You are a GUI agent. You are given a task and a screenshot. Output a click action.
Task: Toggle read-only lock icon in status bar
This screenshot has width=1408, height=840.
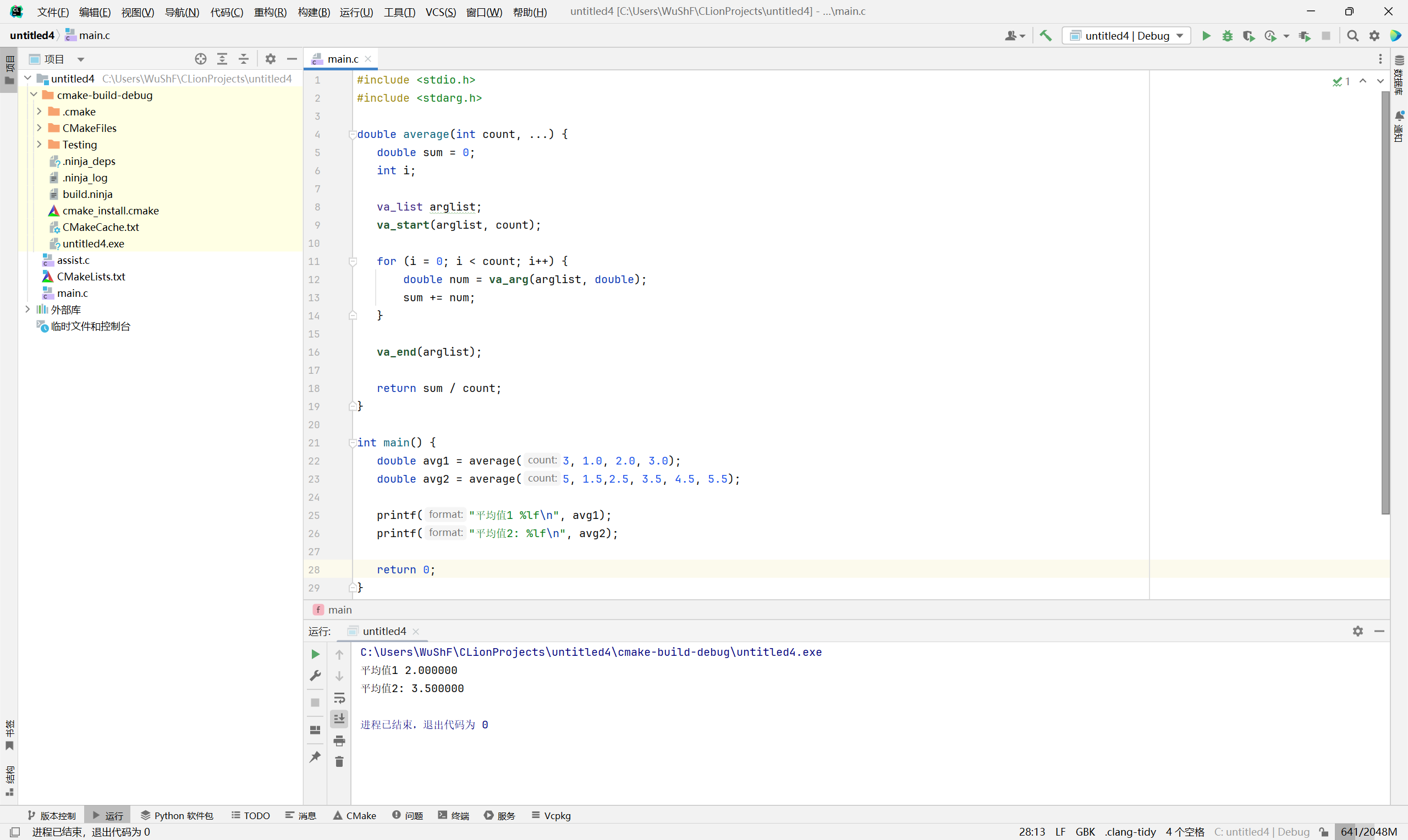[1324, 832]
